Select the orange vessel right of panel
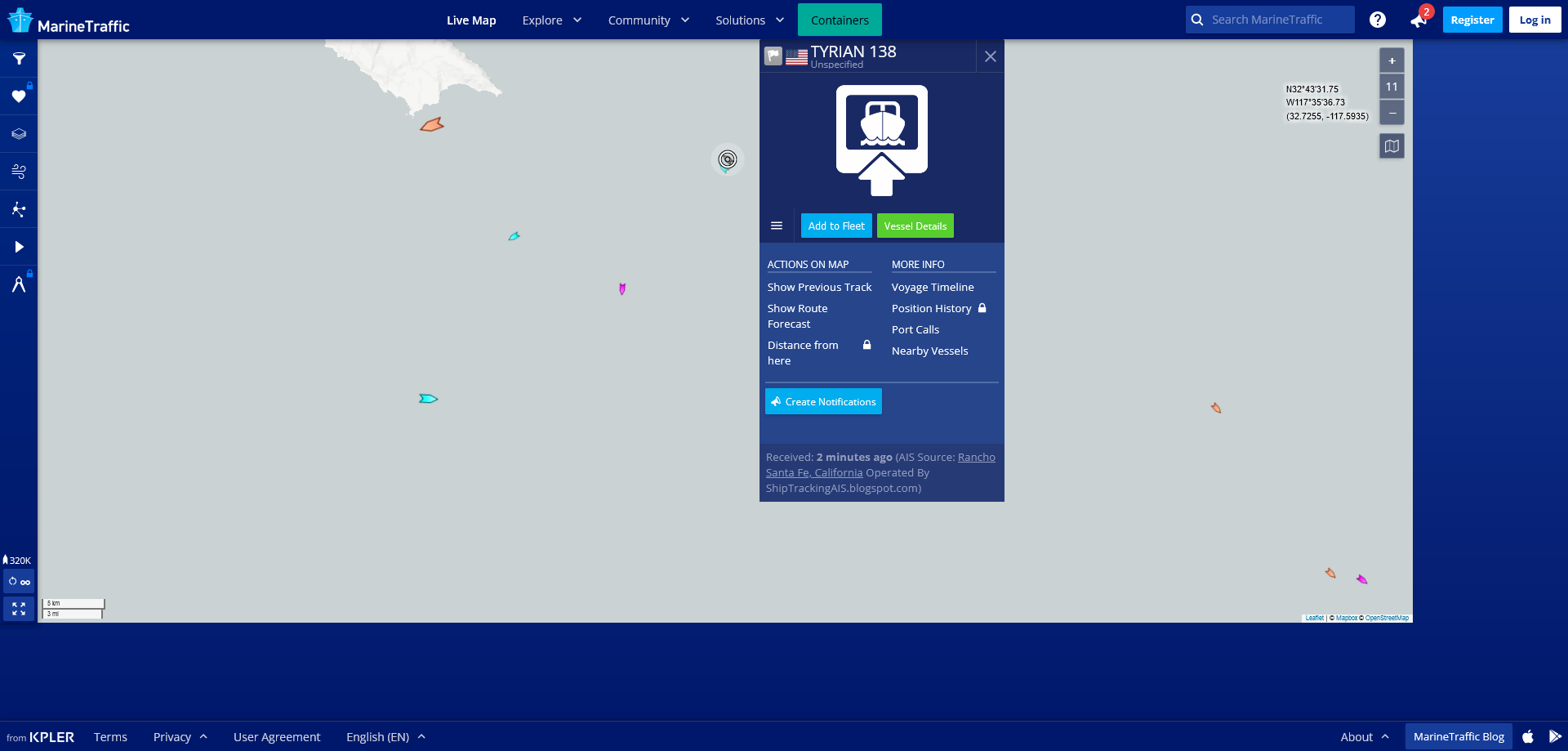Image resolution: width=1568 pixels, height=751 pixels. pyautogui.click(x=1216, y=408)
